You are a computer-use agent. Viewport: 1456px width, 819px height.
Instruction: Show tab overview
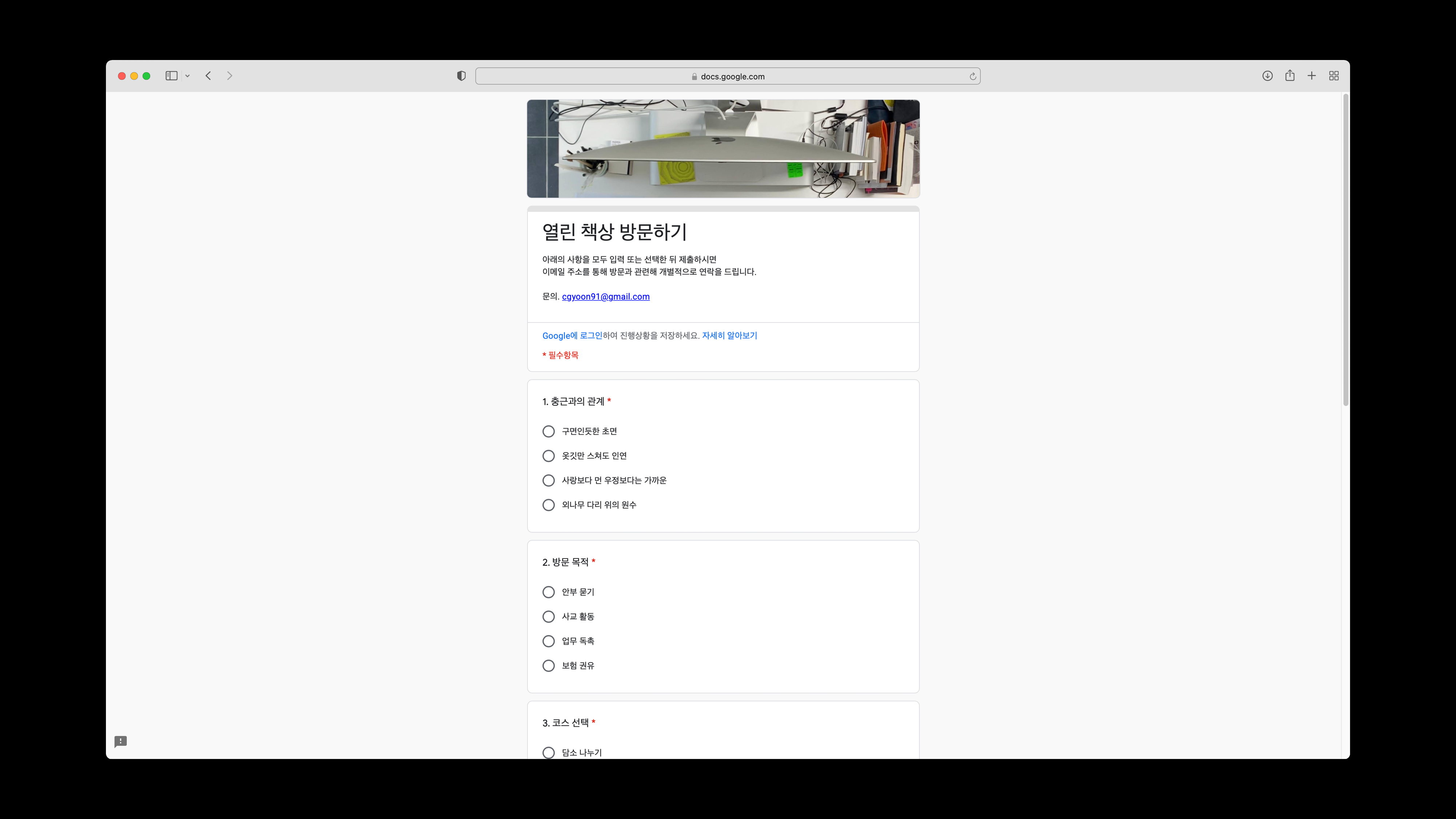click(1334, 76)
